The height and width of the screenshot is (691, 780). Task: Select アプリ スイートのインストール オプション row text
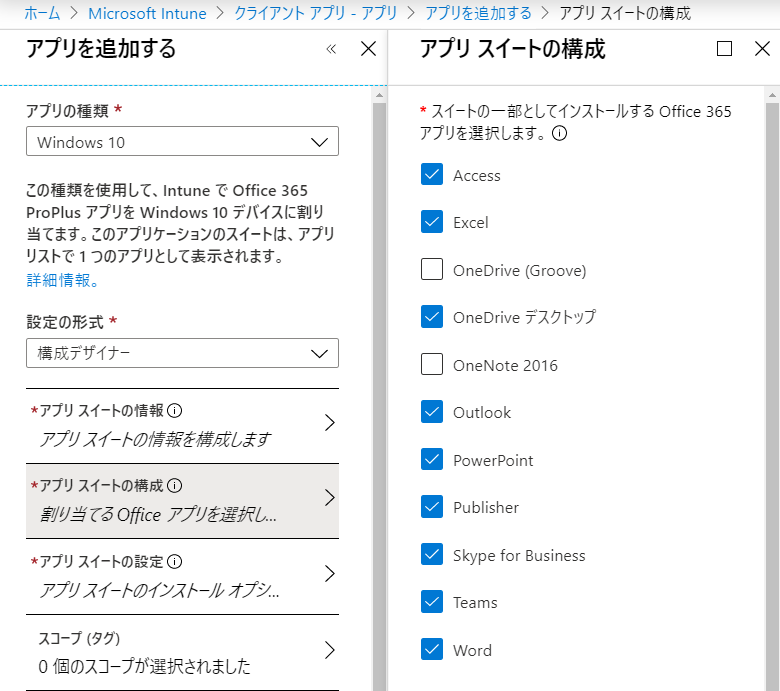point(160,591)
